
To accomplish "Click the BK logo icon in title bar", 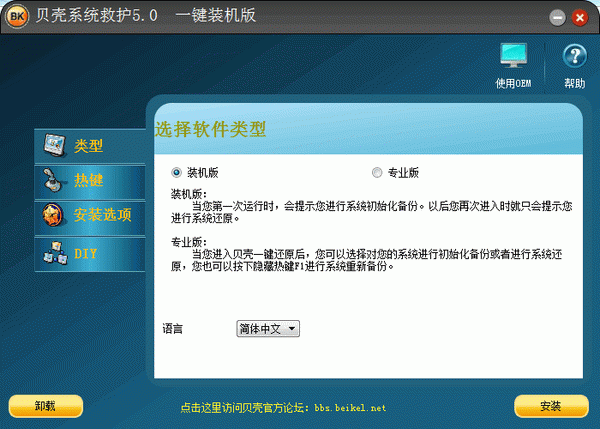I will [x=17, y=16].
